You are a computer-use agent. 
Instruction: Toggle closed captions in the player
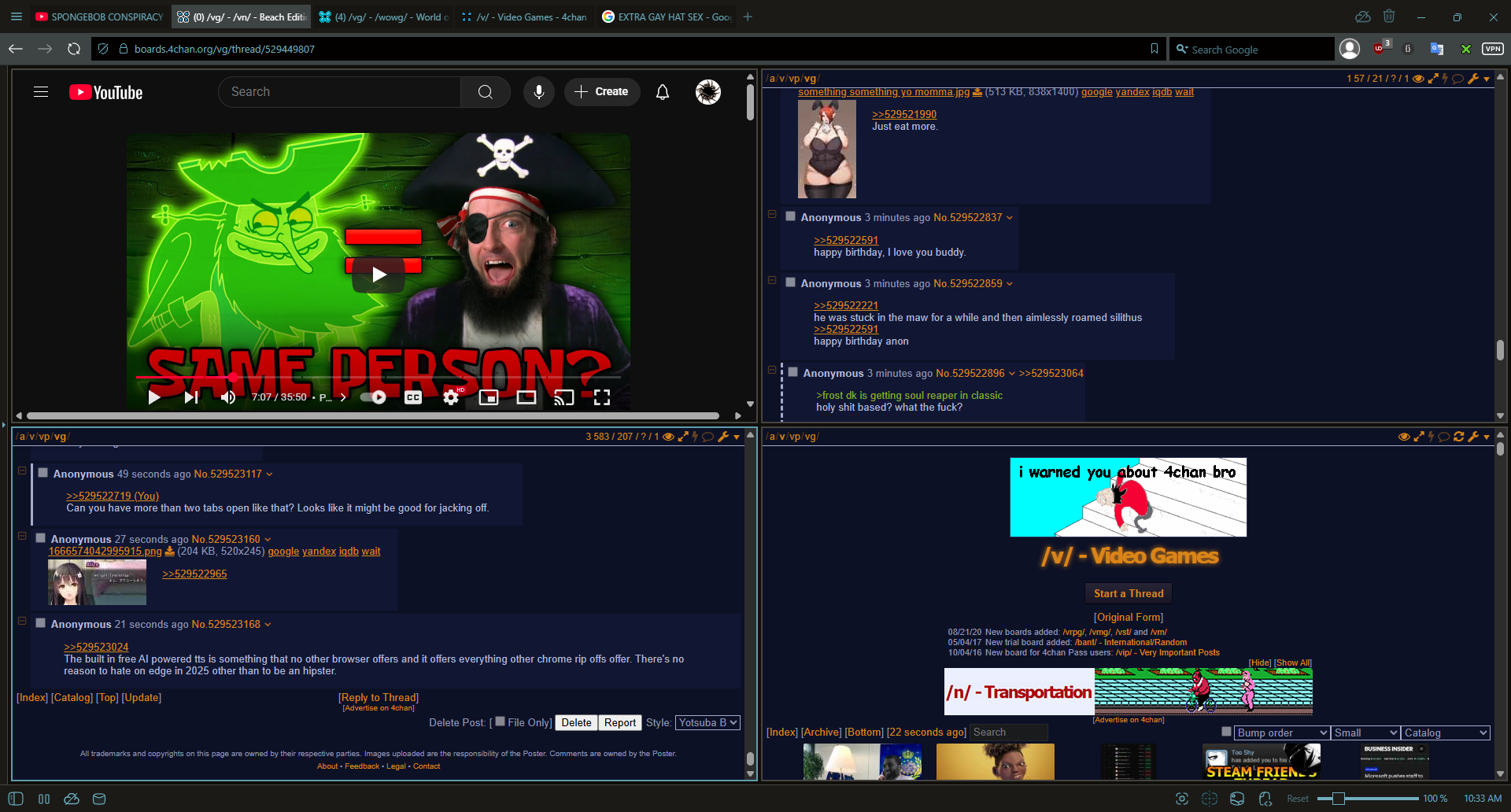coord(413,397)
